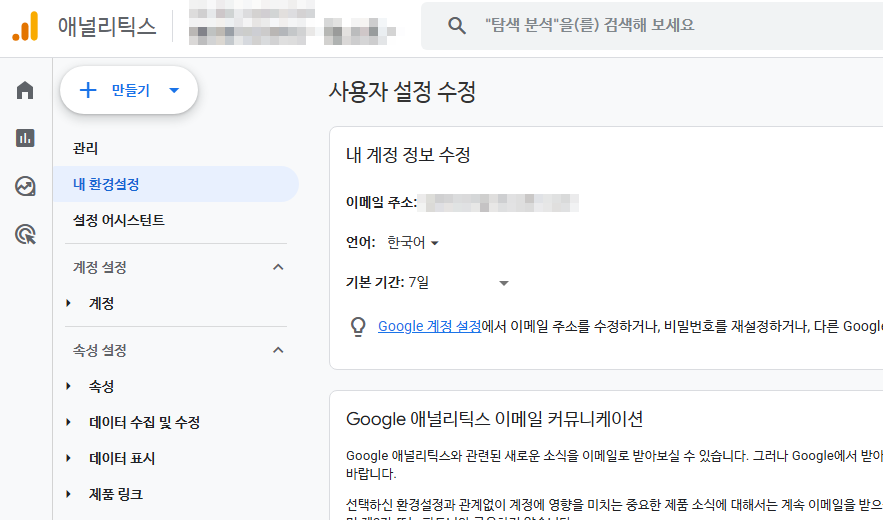Viewport: 883px width, 520px height.
Task: Click the 만들기 create button
Action: pos(129,90)
